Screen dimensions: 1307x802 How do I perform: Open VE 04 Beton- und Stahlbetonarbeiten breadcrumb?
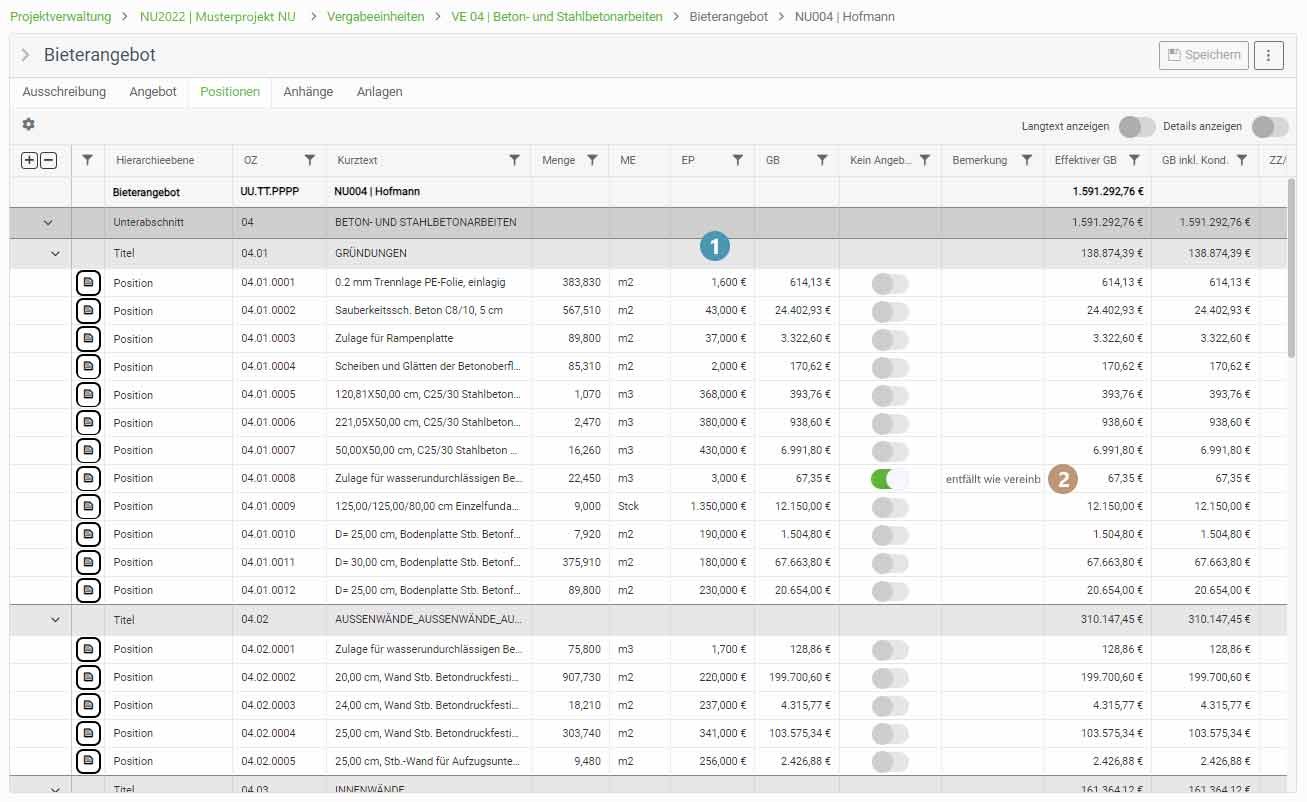[x=557, y=17]
